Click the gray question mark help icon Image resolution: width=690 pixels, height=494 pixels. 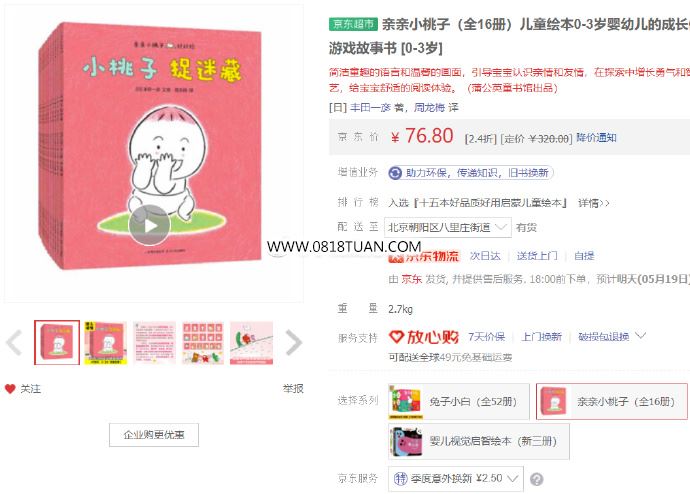pyautogui.click(x=536, y=479)
